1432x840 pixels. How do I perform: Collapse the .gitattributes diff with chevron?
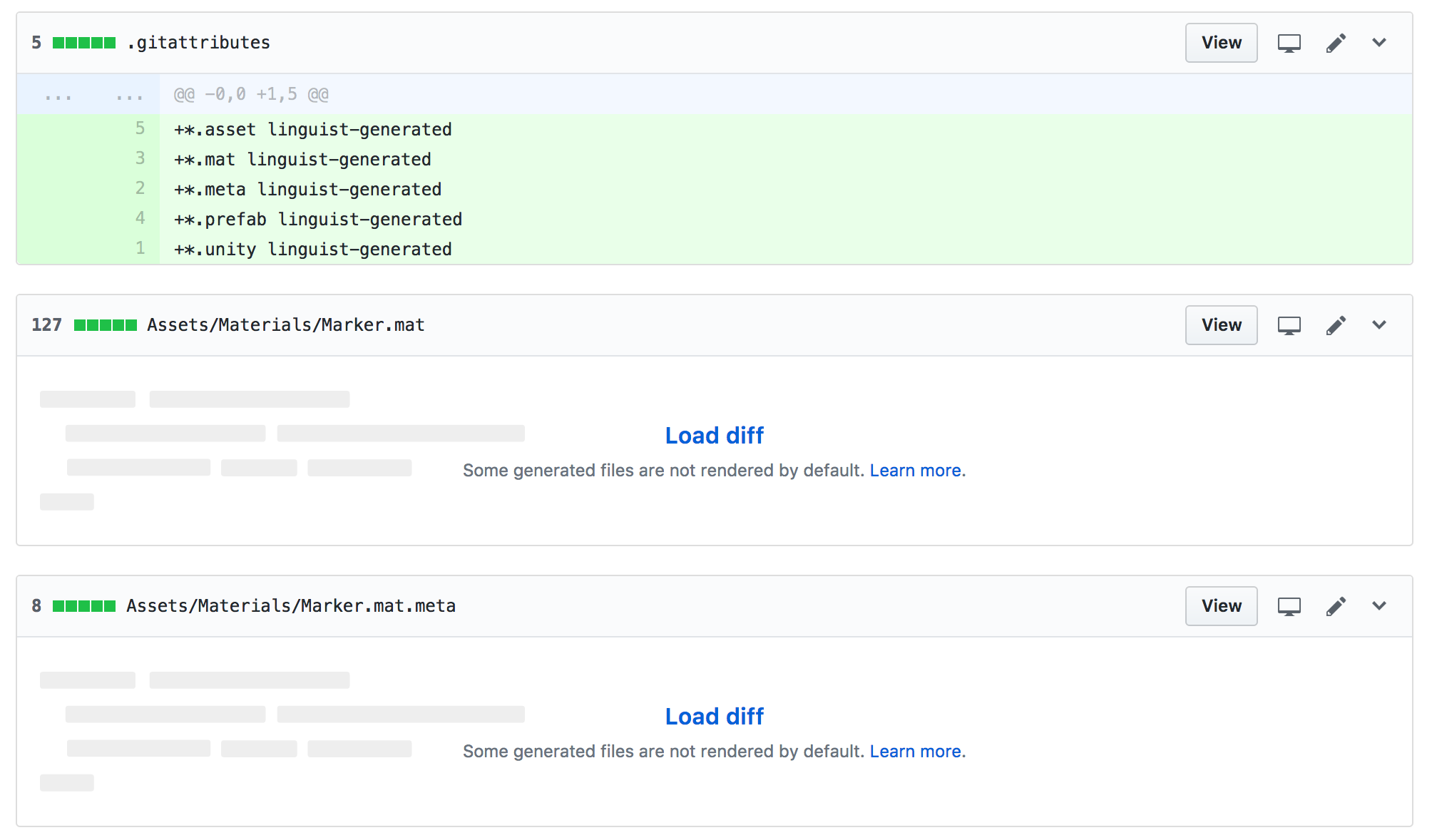click(1379, 43)
